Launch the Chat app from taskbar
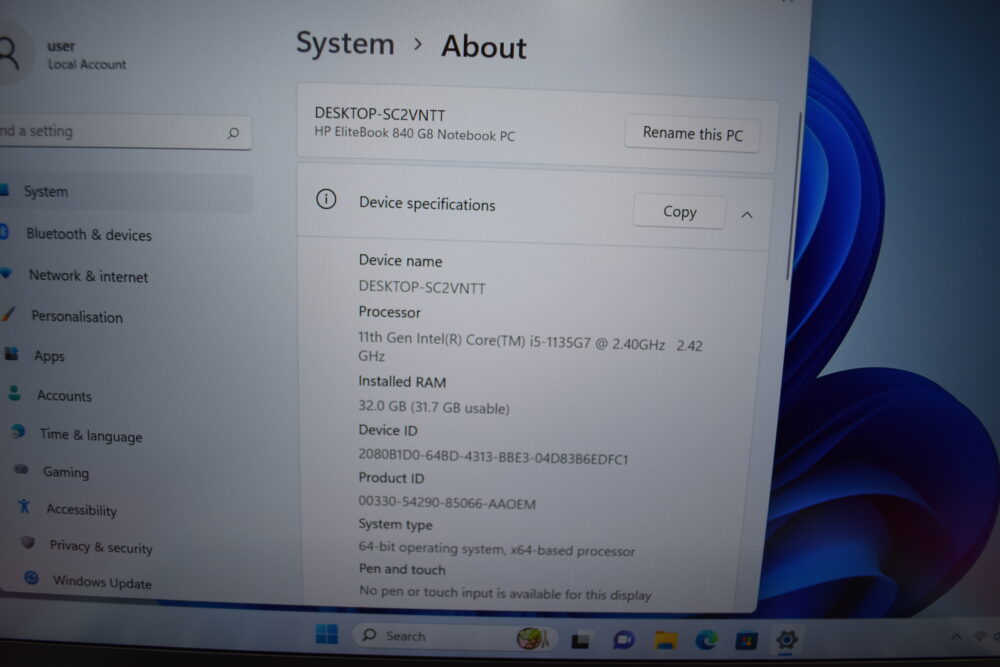Image resolution: width=1000 pixels, height=667 pixels. (623, 640)
